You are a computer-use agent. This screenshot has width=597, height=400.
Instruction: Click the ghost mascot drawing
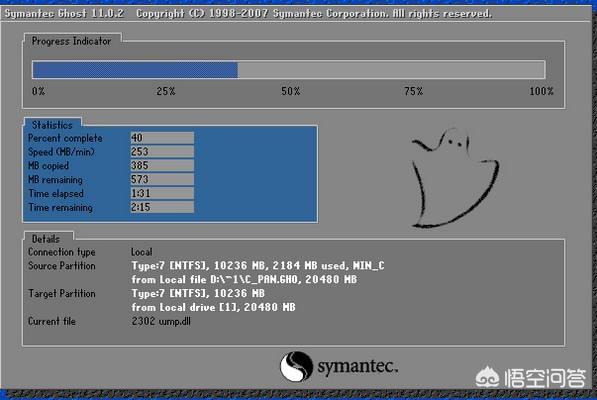[x=455, y=178]
